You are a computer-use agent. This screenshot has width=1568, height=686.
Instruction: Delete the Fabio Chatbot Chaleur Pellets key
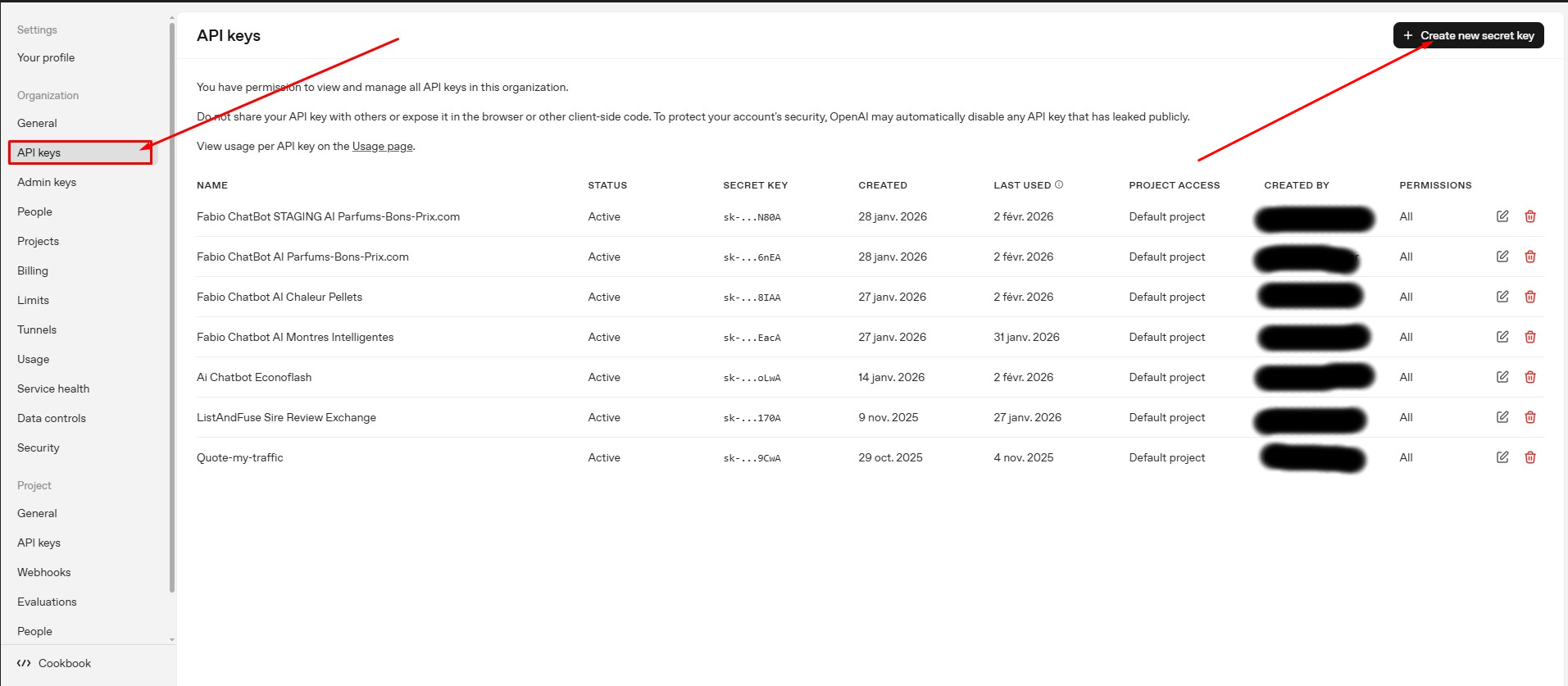pos(1529,297)
